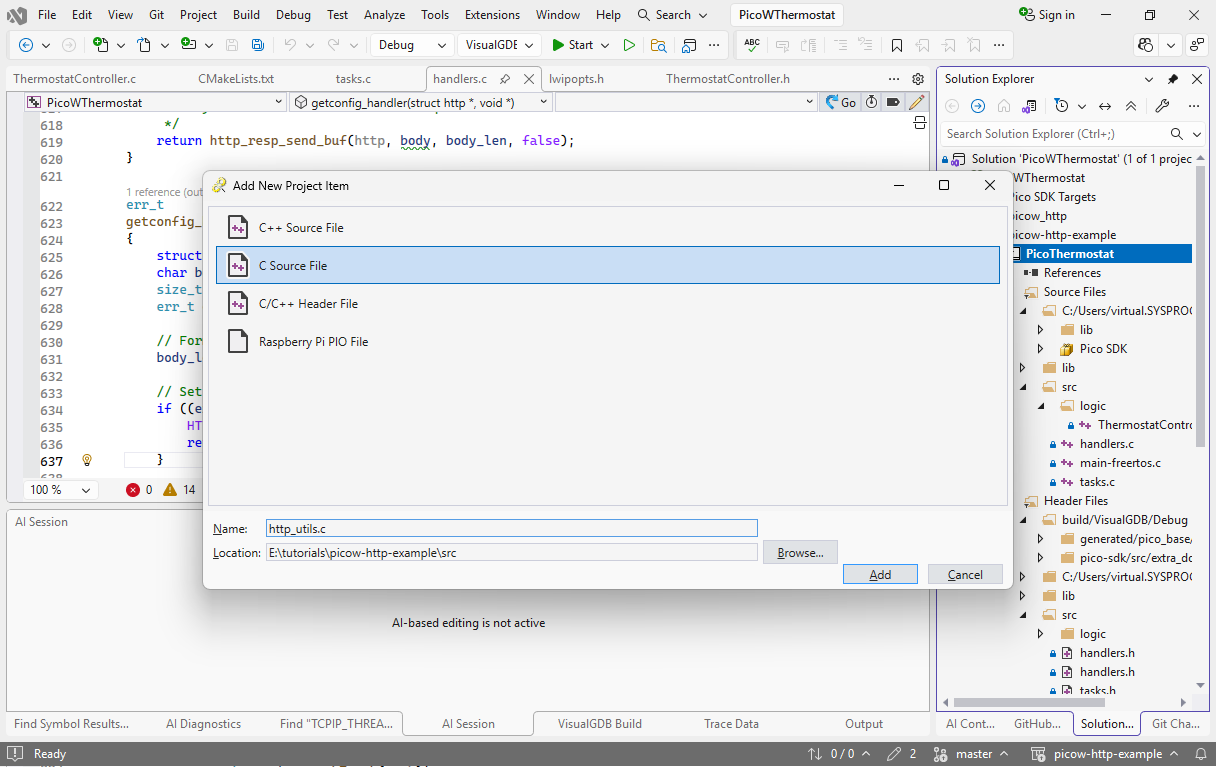Click Collapse All in Solution Explorer
Screen dimensions: 1216x767
click(1131, 106)
